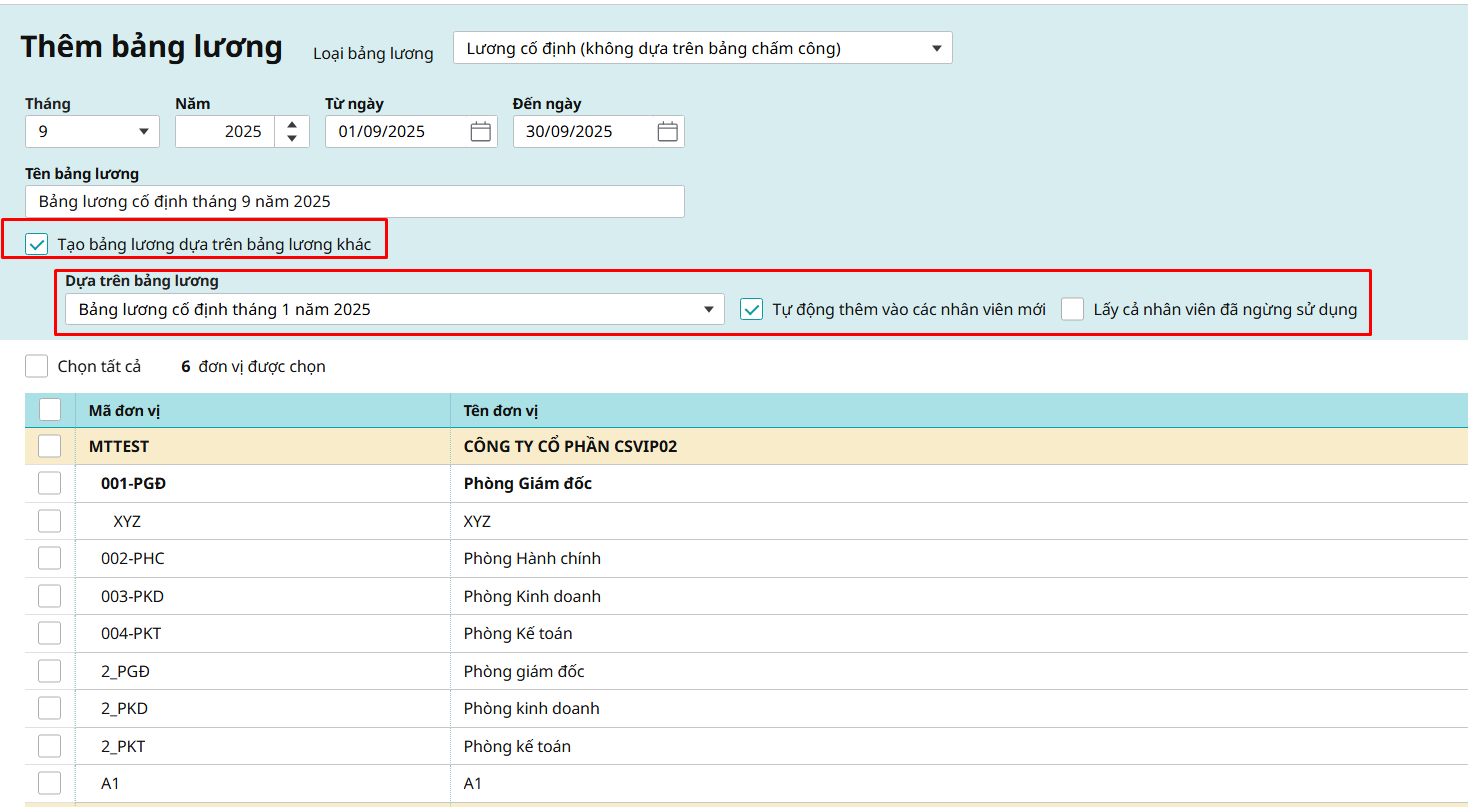The width and height of the screenshot is (1468, 807).
Task: Select the 003-PKD Phòng Kinh doanh checkbox
Action: tap(50, 596)
